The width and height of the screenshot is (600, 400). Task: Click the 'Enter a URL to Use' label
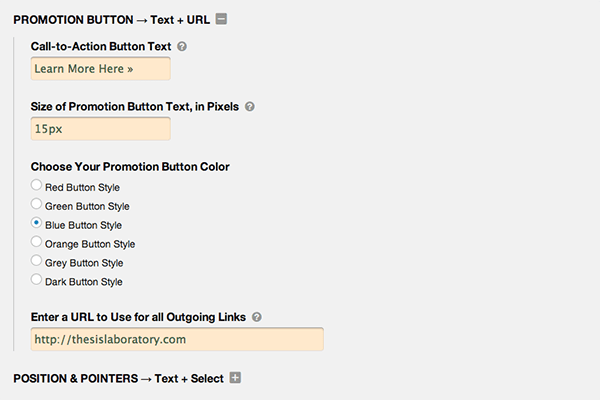pyautogui.click(x=139, y=317)
